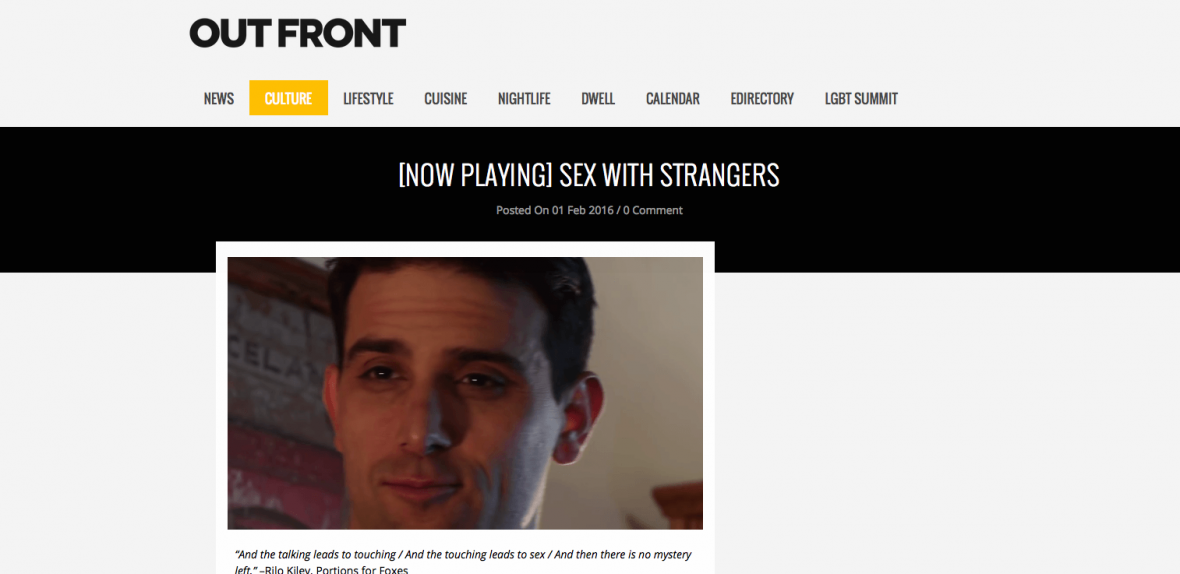Image resolution: width=1180 pixels, height=574 pixels.
Task: Click the 01 Feb 2016 post date
Action: coord(582,211)
